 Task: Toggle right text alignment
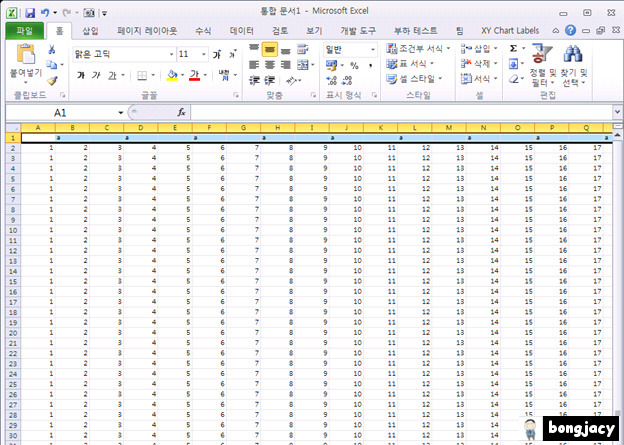pyautogui.click(x=286, y=64)
